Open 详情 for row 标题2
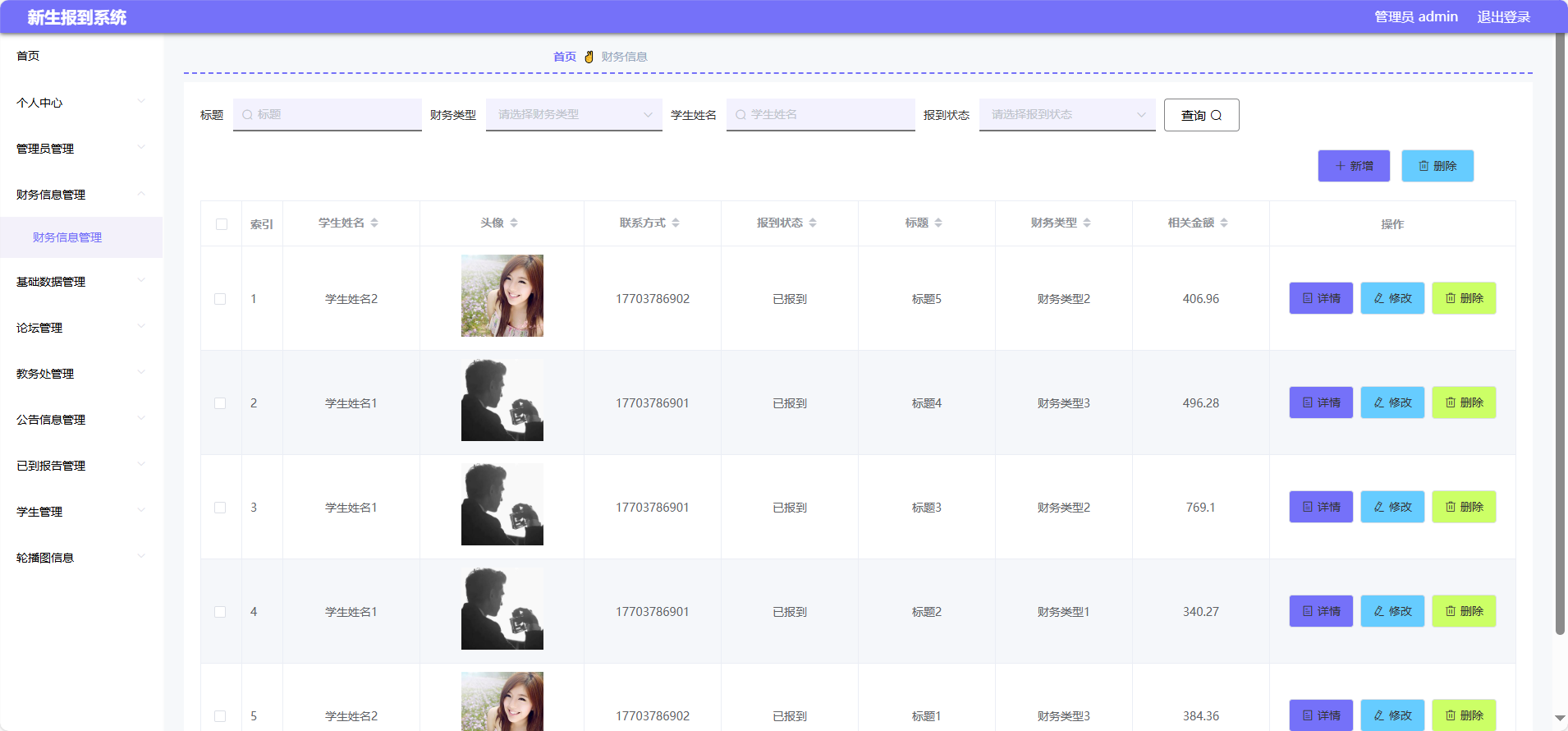Image resolution: width=1568 pixels, height=731 pixels. (1321, 611)
